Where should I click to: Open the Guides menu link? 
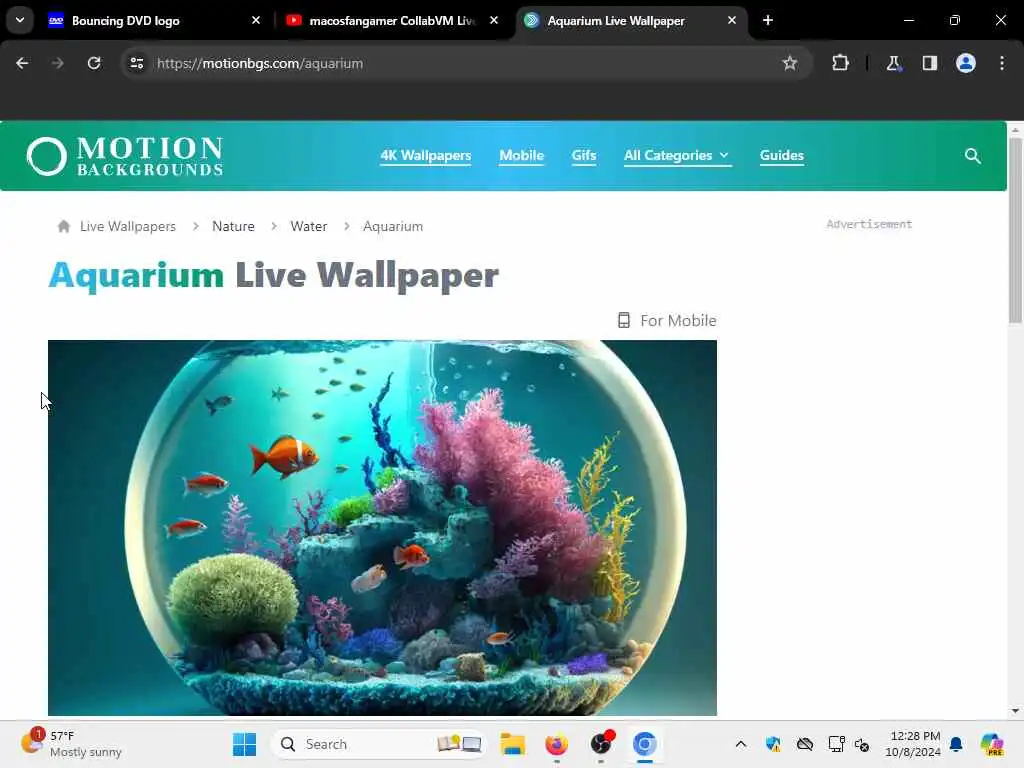(782, 155)
